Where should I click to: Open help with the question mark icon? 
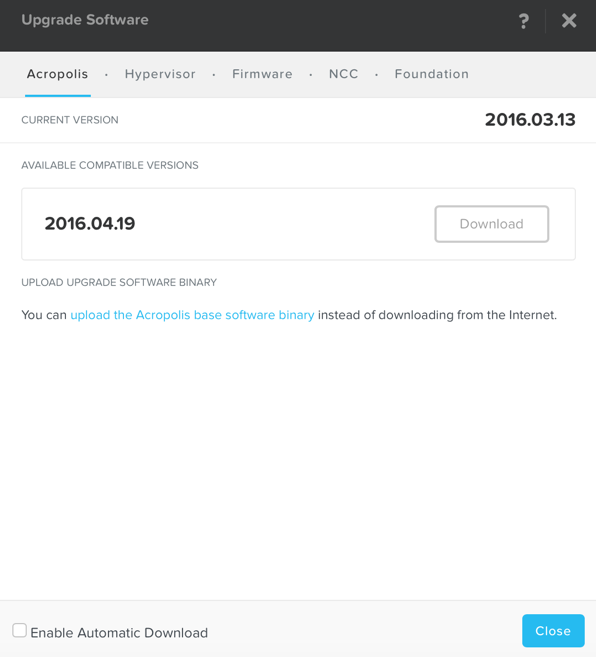pyautogui.click(x=523, y=21)
